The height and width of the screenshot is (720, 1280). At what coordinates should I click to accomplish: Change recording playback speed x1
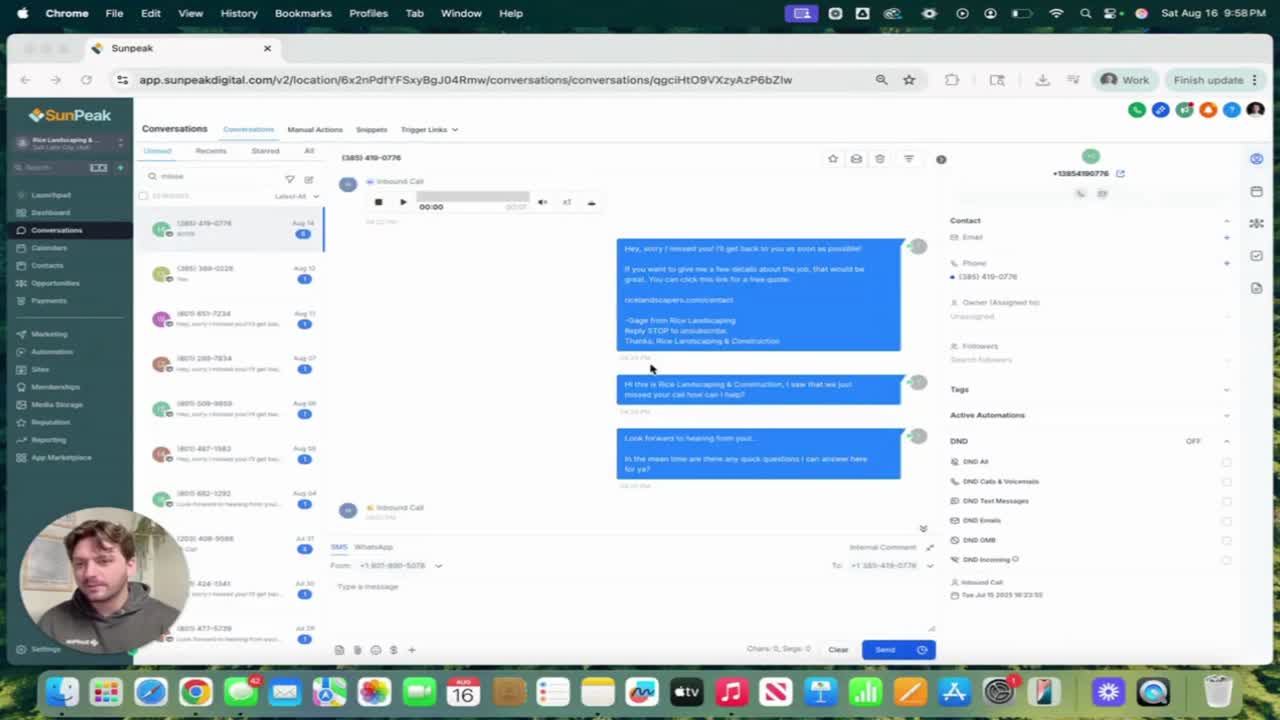(566, 202)
